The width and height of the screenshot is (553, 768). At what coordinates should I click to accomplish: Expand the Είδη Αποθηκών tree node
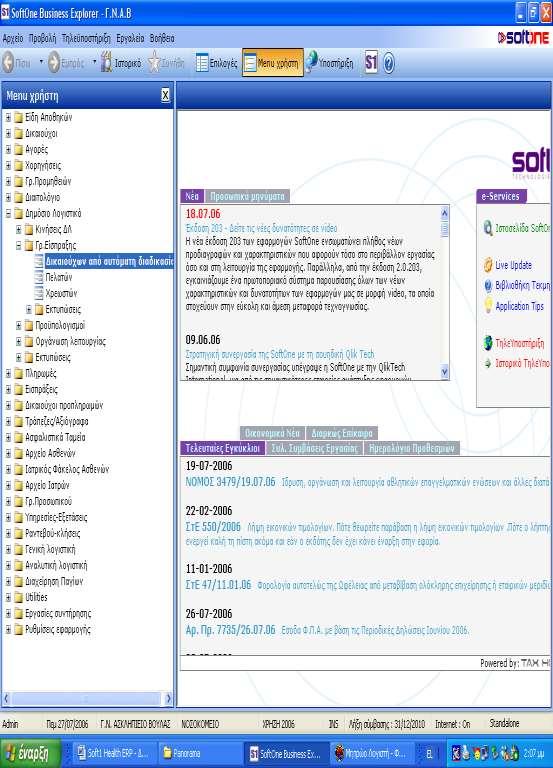coord(8,118)
